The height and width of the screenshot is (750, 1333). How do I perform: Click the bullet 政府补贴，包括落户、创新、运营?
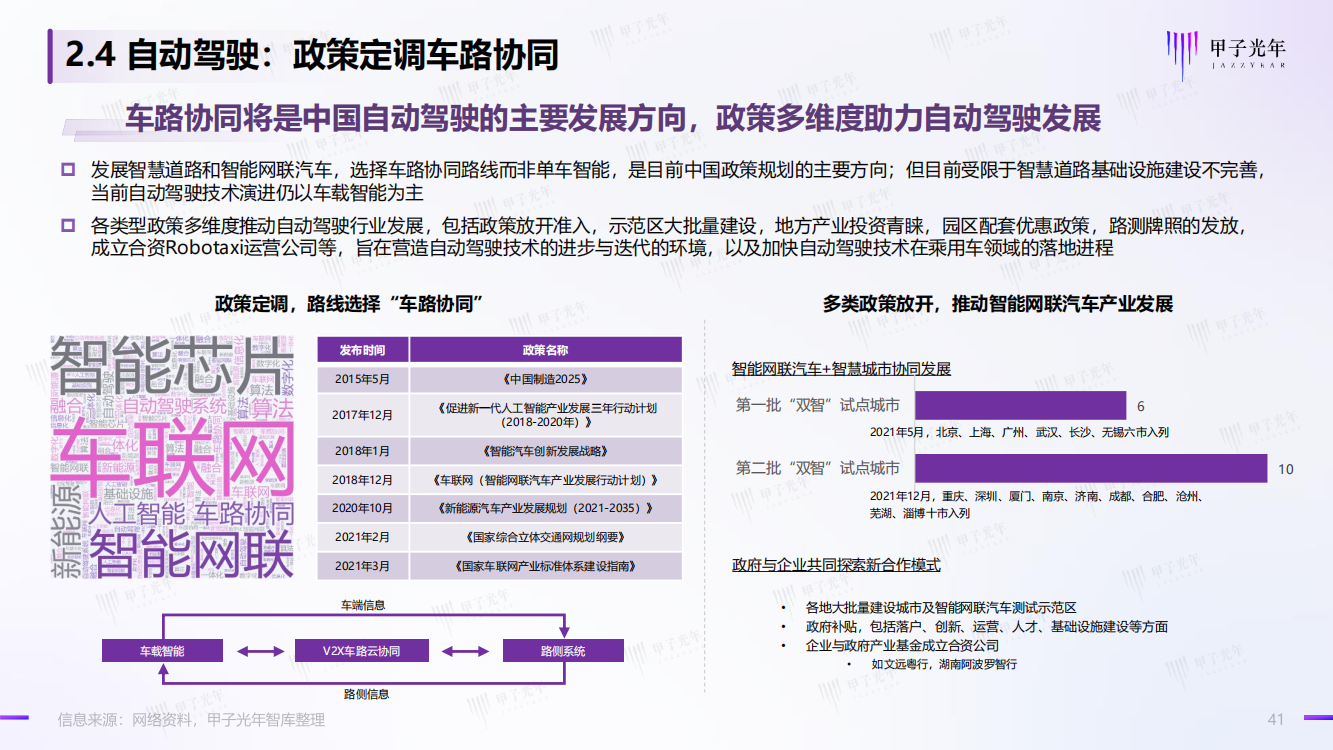pyautogui.click(x=986, y=626)
